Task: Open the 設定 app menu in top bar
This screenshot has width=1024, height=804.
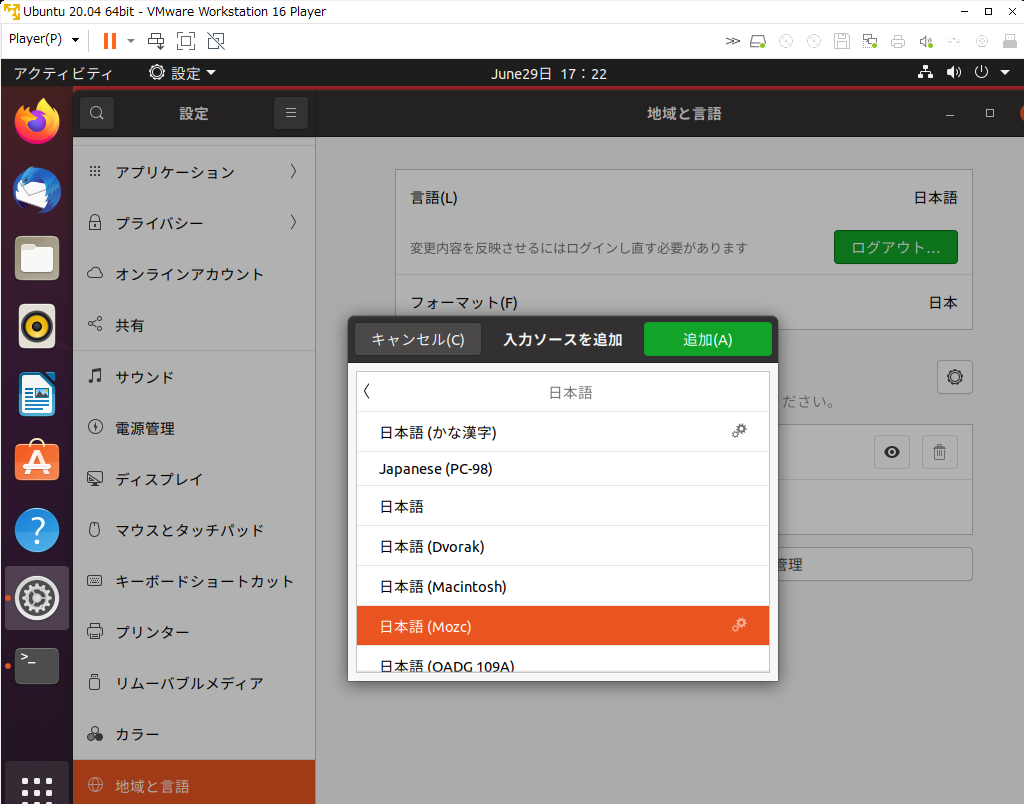Action: click(182, 73)
